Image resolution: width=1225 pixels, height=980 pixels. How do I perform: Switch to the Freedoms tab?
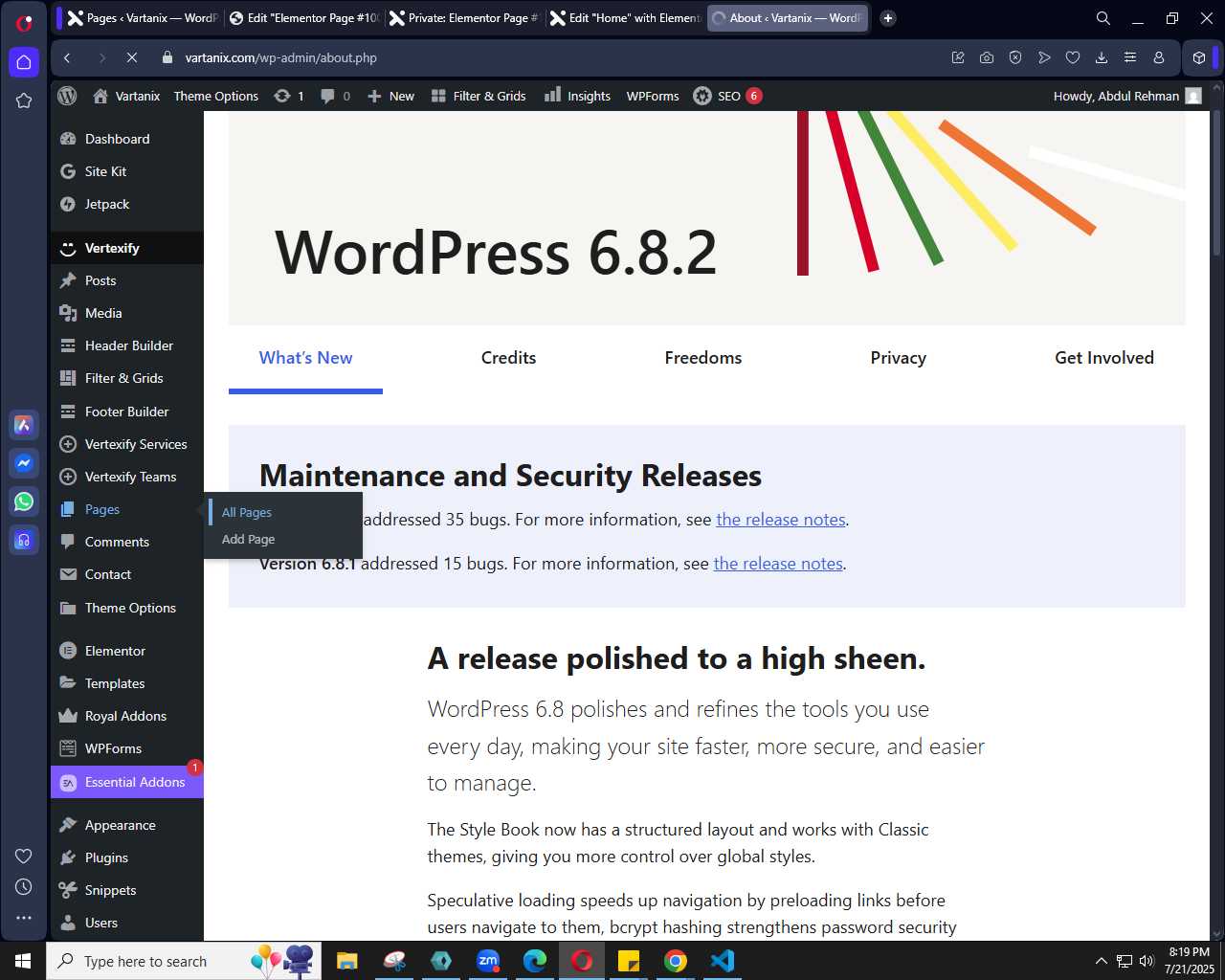click(703, 358)
